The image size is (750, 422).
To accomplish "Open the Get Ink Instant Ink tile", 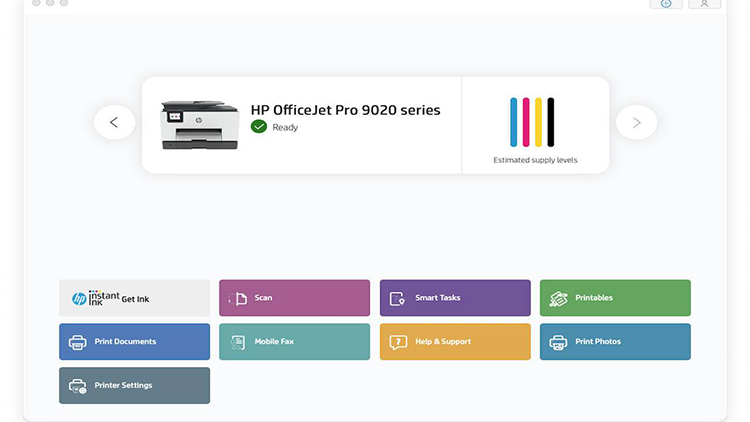I will click(134, 298).
